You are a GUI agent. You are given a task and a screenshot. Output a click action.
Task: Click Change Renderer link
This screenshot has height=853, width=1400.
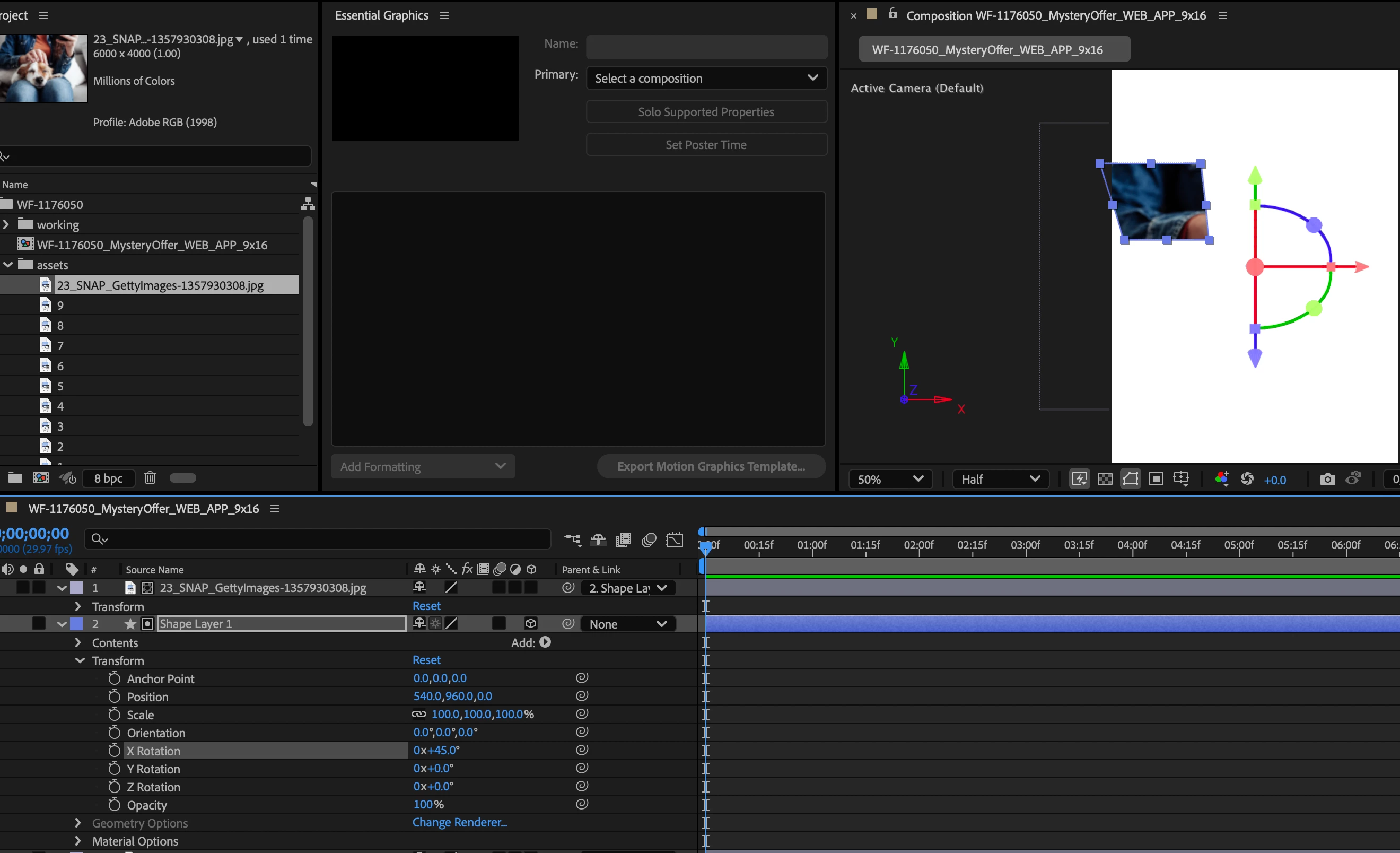(459, 822)
